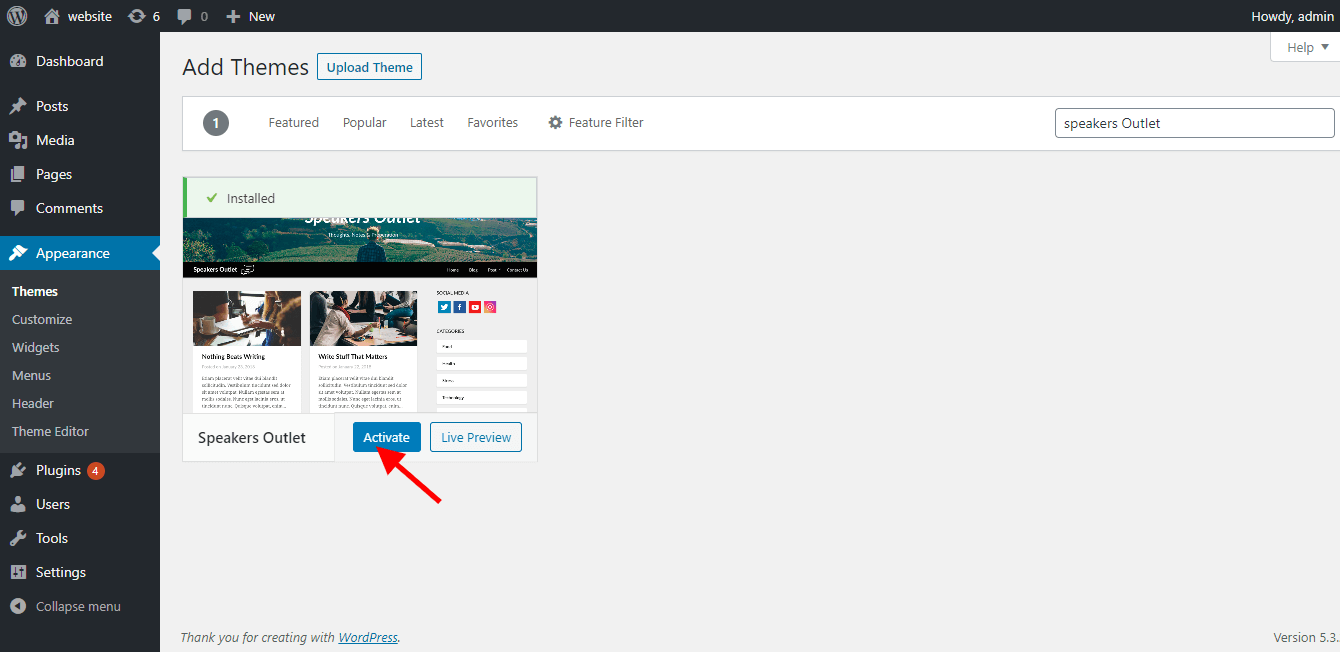Click the Version 5.3 footer text
Screen dimensions: 1340x652
tap(1306, 637)
